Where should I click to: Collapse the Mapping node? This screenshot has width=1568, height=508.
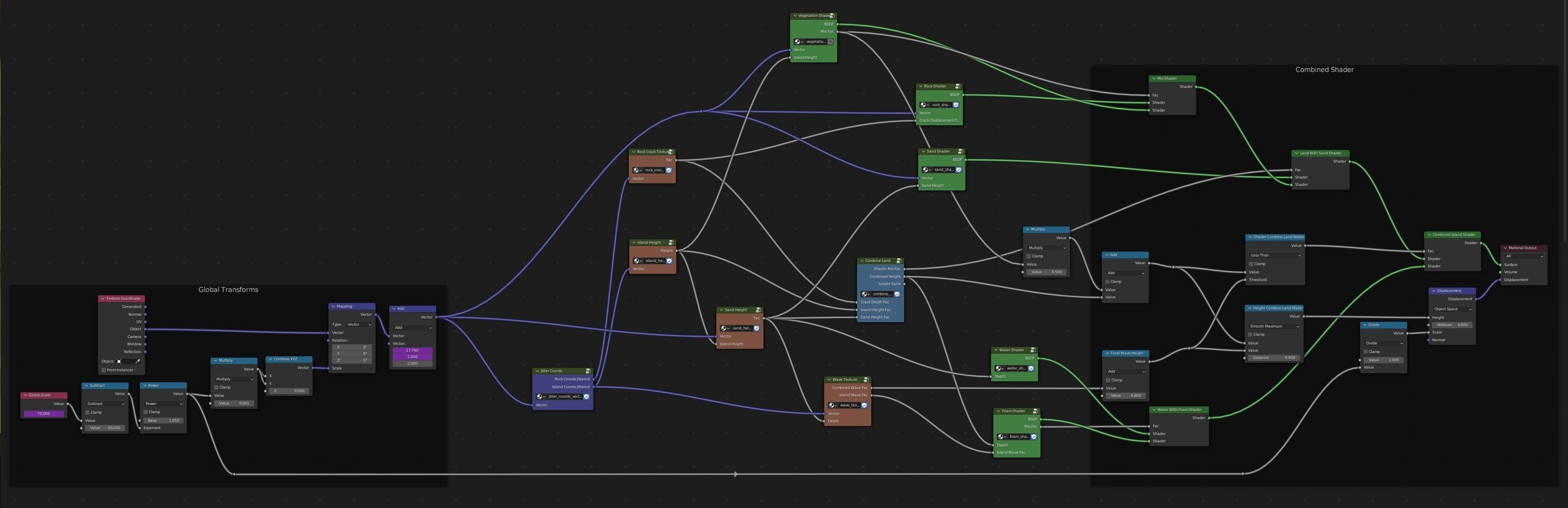tap(334, 307)
